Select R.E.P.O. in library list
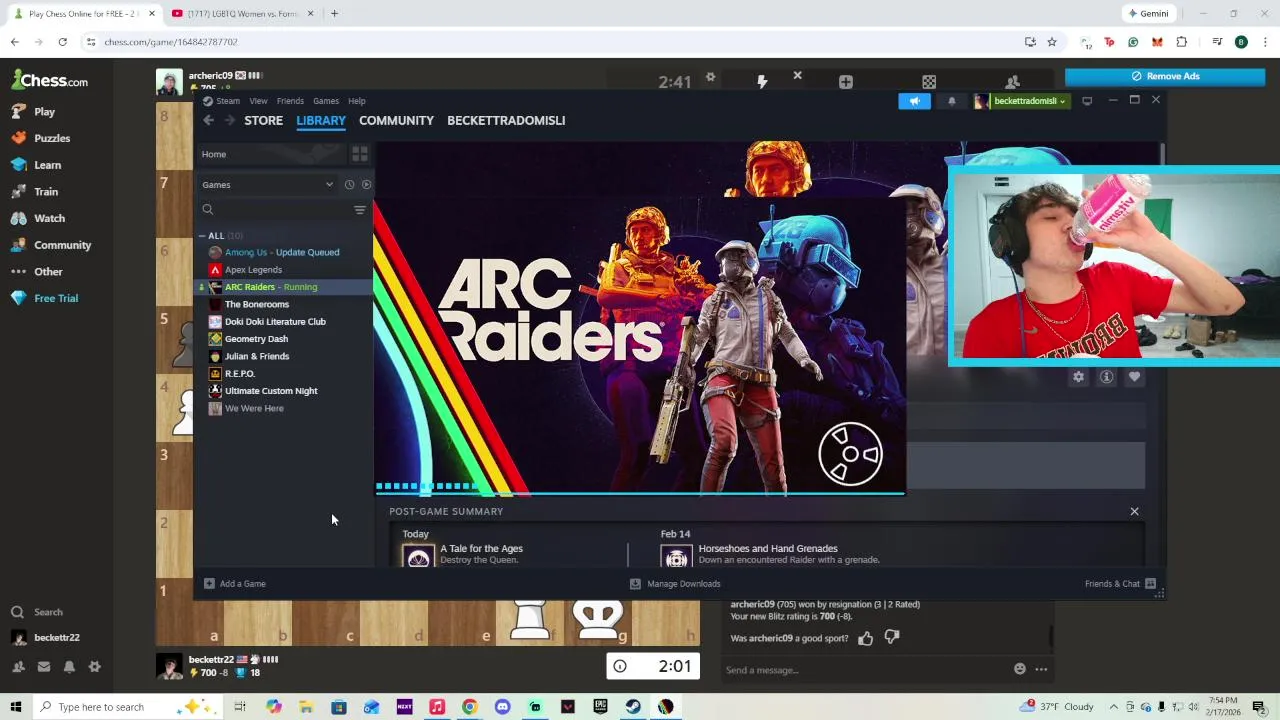 (240, 374)
